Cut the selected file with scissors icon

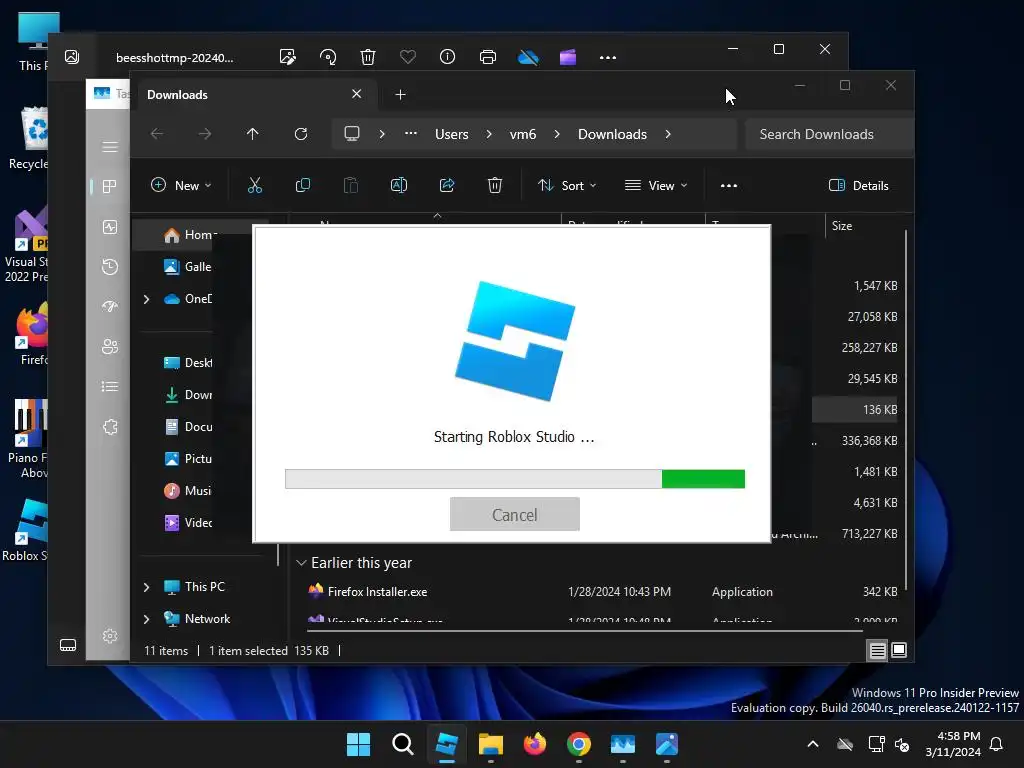point(255,185)
